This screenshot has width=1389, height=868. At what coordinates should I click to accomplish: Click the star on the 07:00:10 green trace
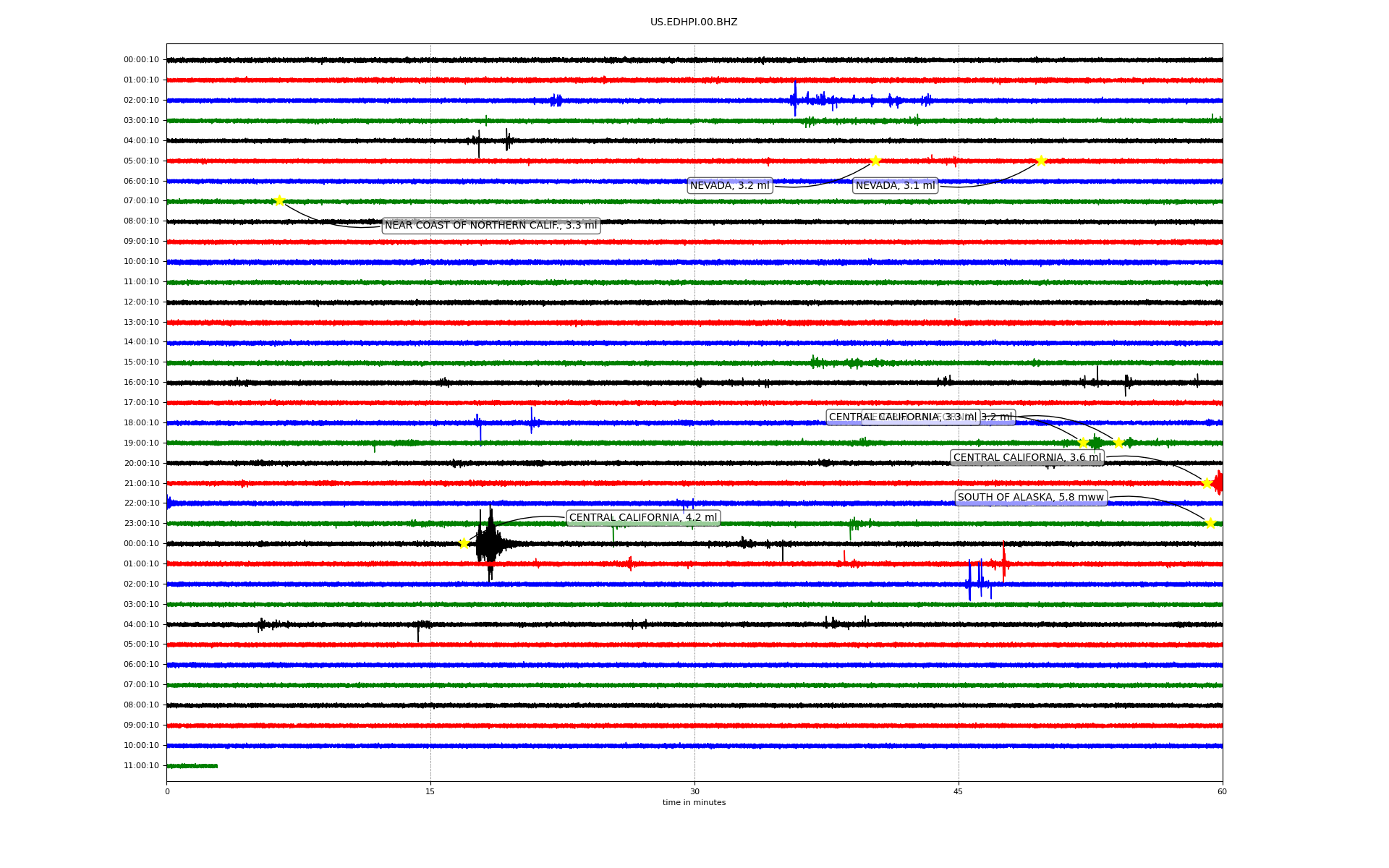coord(279,200)
